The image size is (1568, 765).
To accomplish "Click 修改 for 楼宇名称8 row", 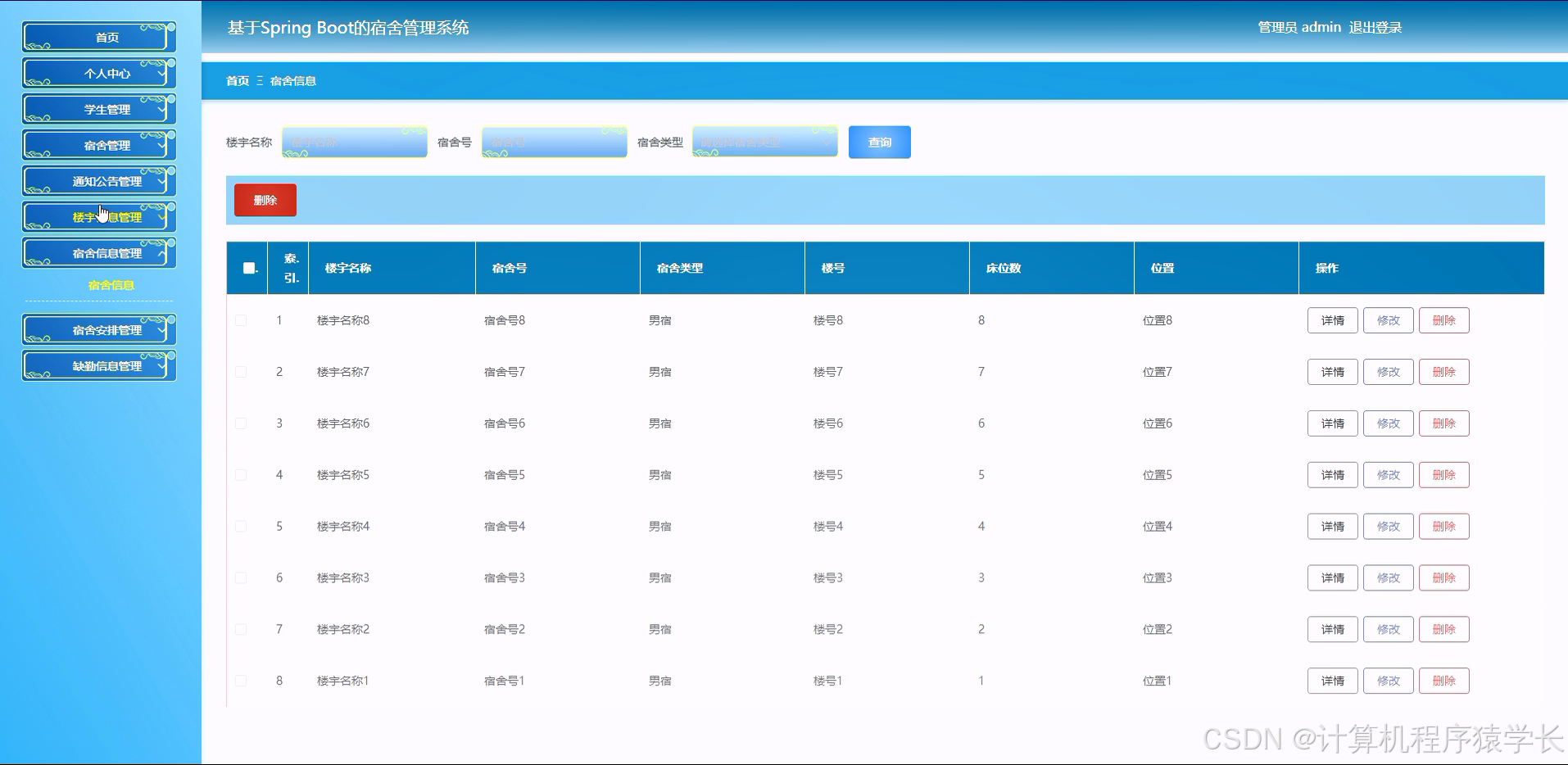I will (x=1389, y=320).
